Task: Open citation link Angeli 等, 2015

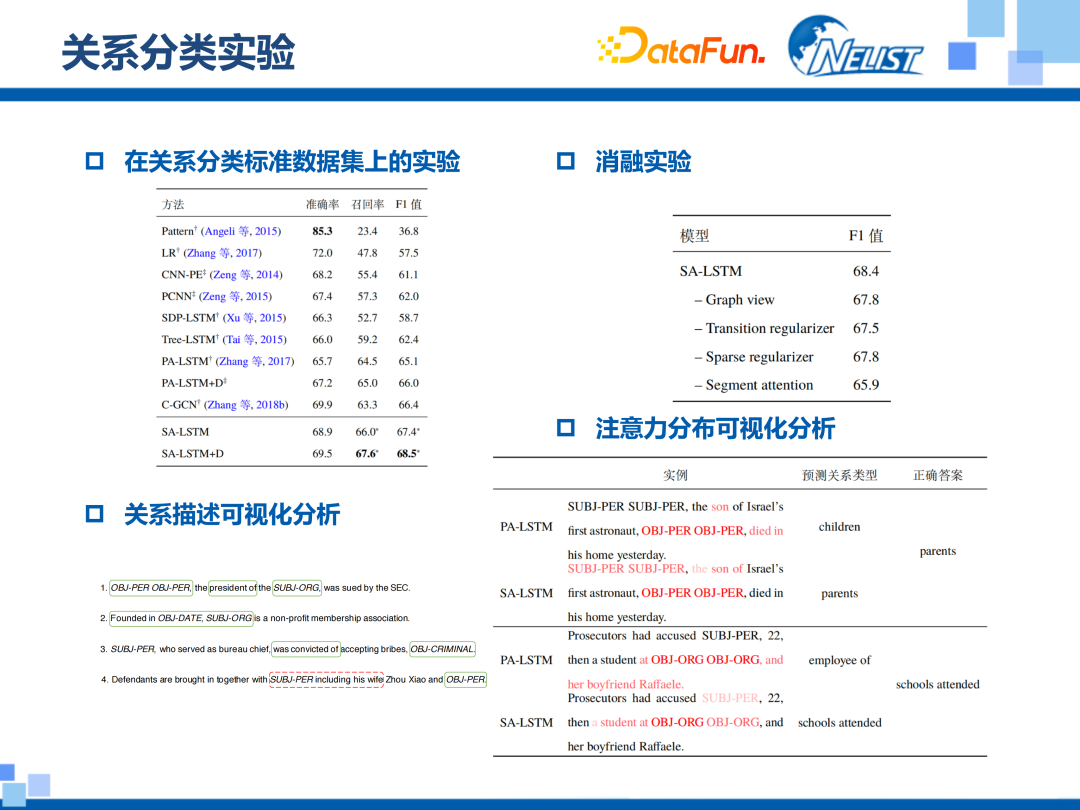Action: coord(240,231)
